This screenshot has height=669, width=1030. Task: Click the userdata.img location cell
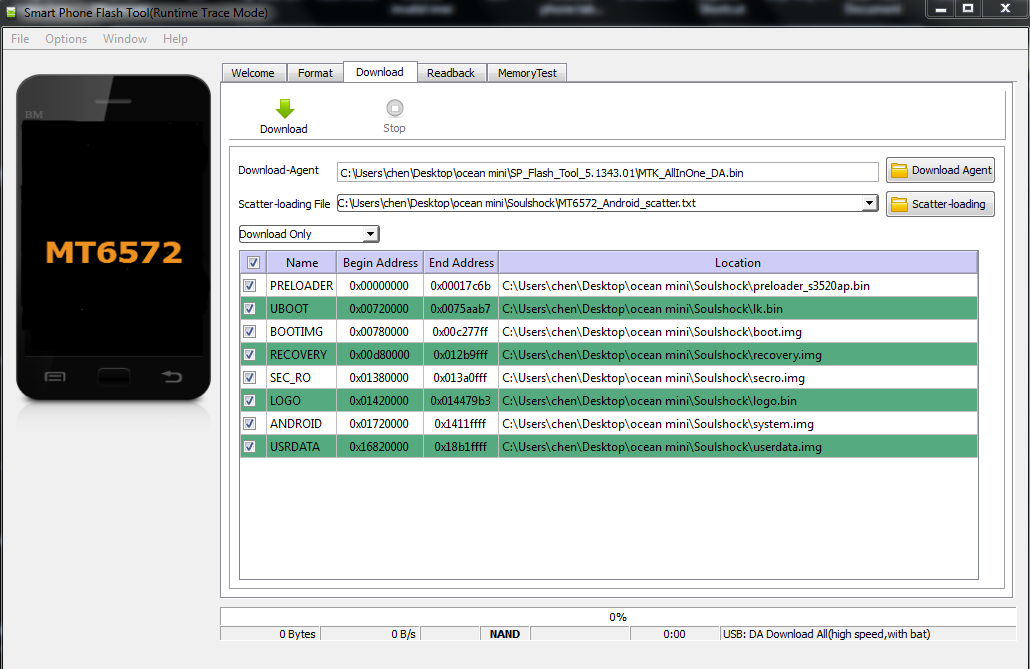coord(738,447)
